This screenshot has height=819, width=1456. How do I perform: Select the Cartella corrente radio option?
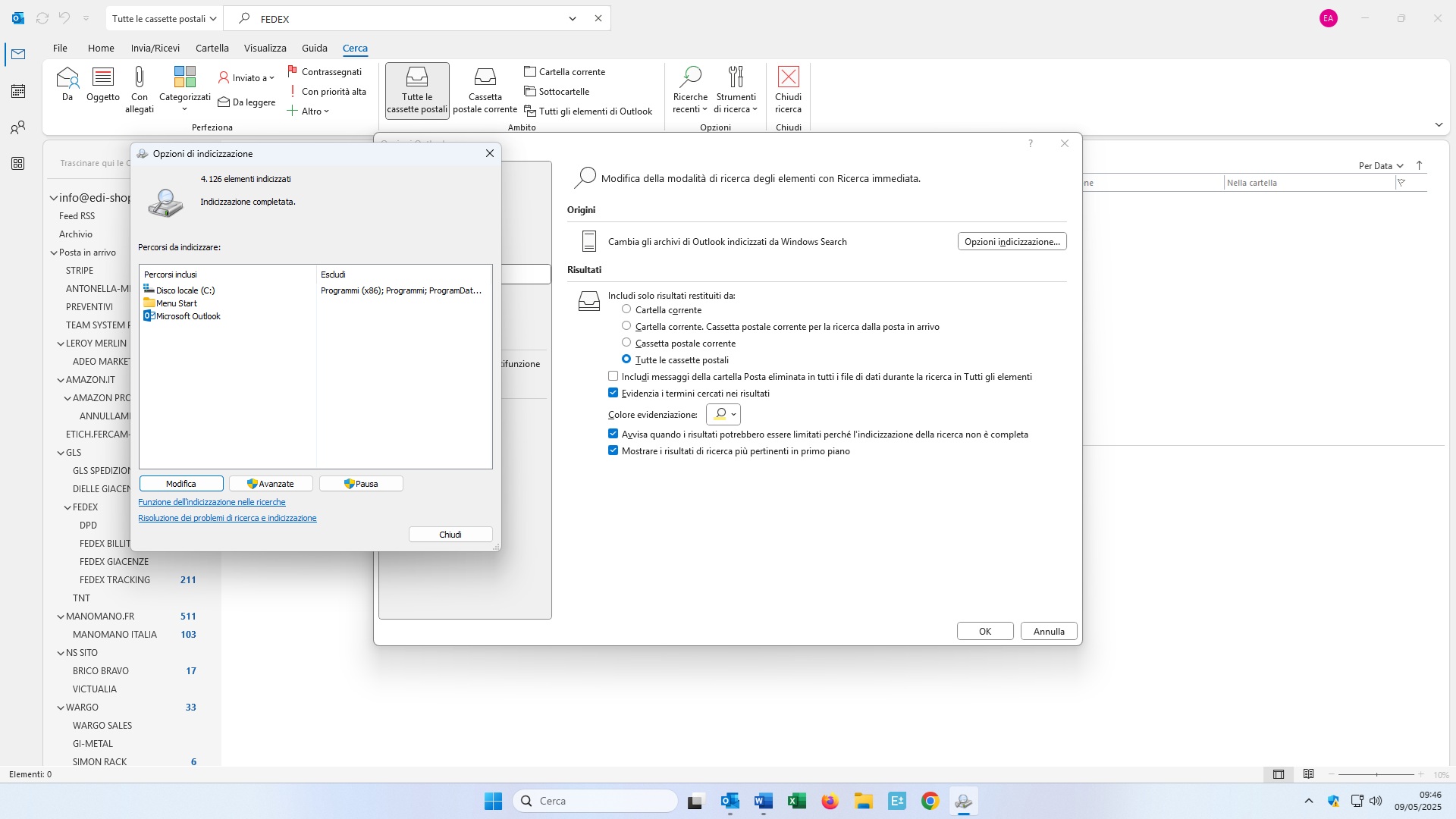tap(626, 309)
